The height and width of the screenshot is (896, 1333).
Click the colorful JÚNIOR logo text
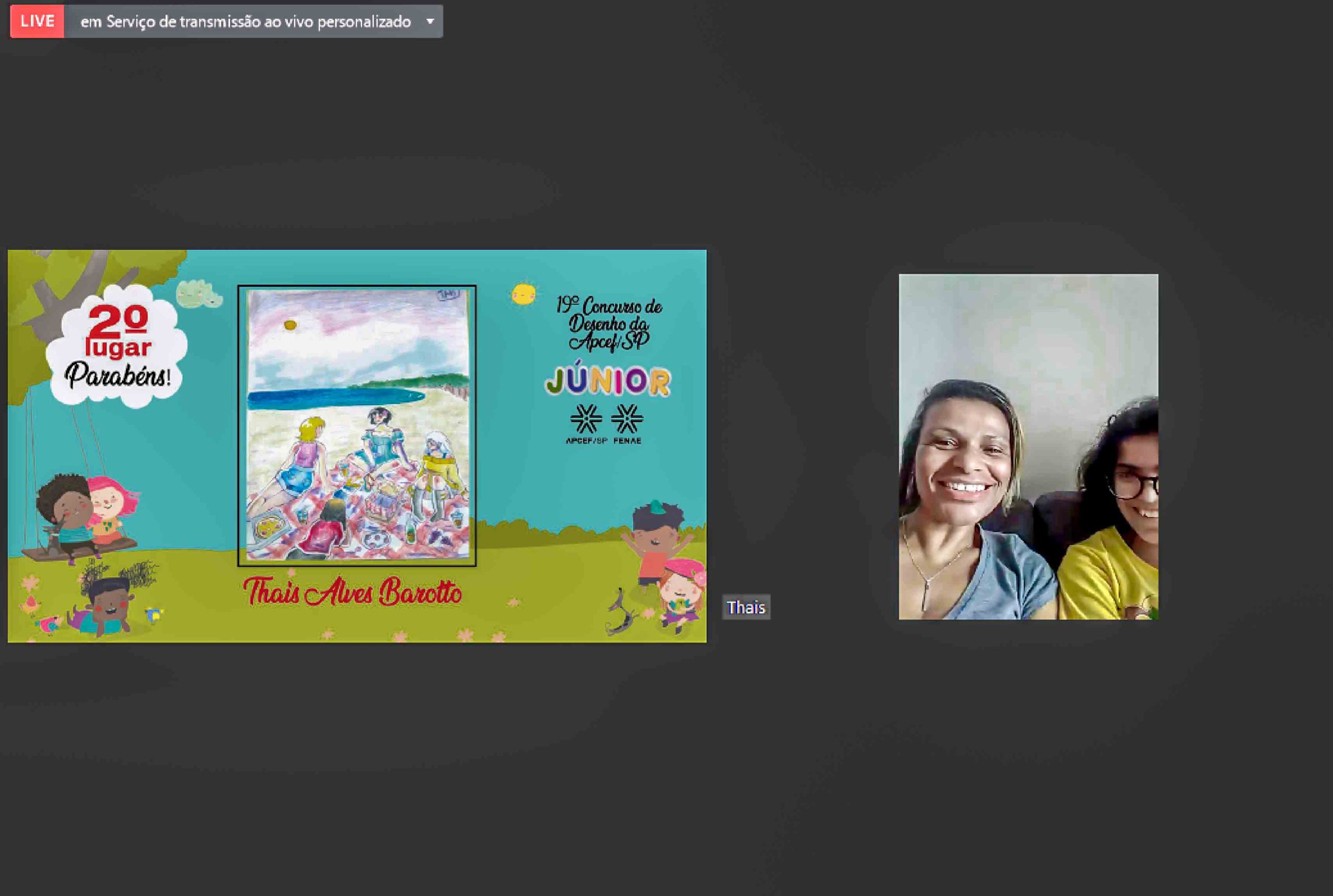click(x=607, y=380)
